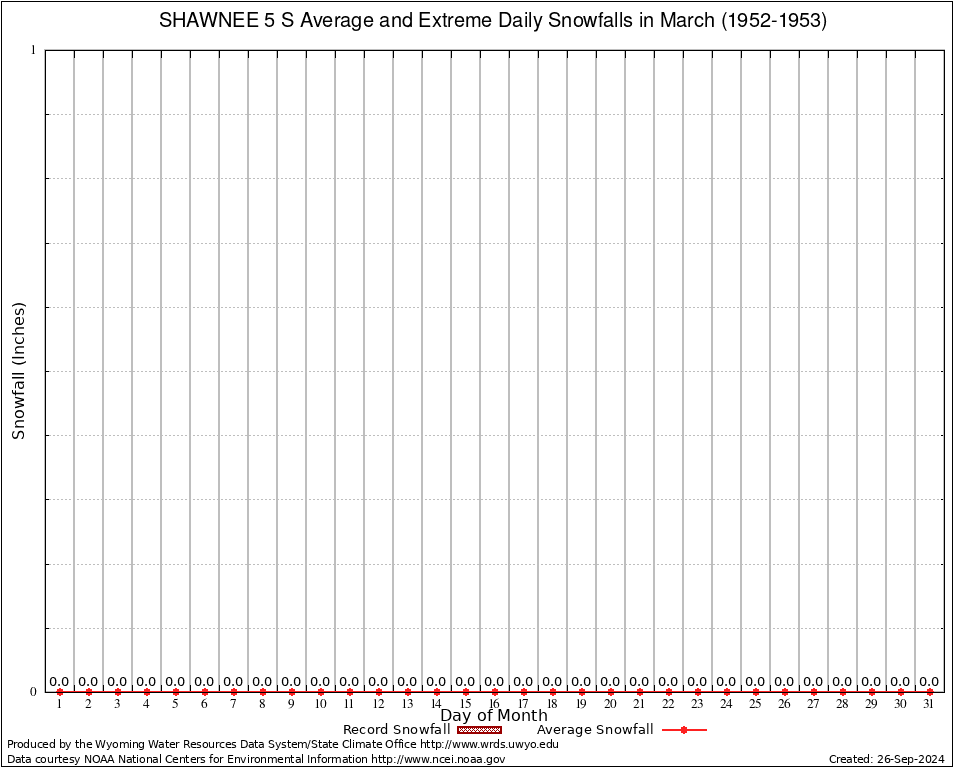Click the Average Snowfall legend text
Screen dimensions: 954x768
[x=595, y=730]
